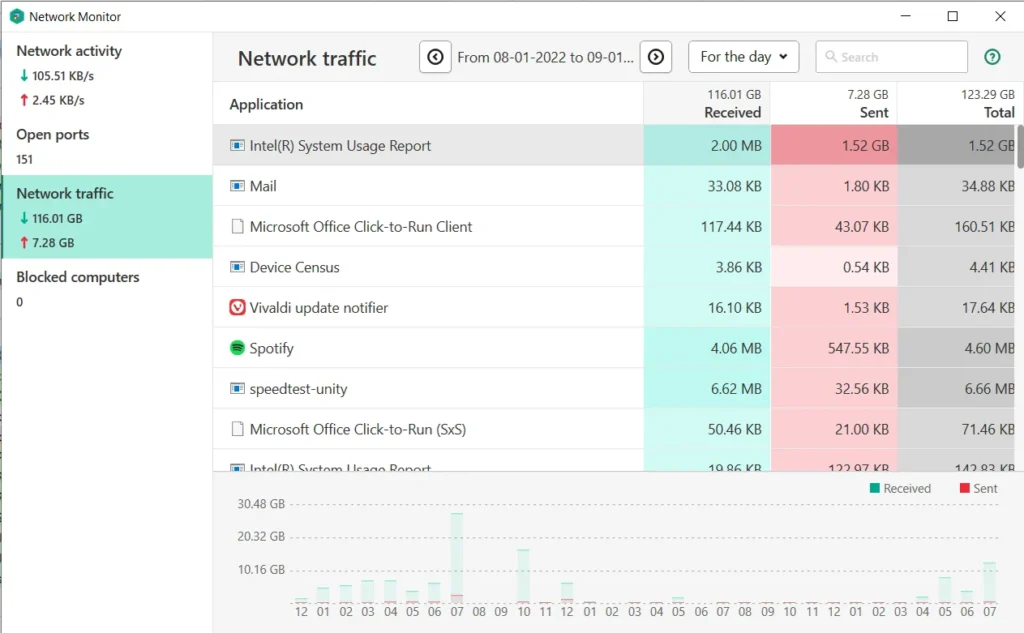Image resolution: width=1024 pixels, height=633 pixels.
Task: Click the 116.01 GB total received header value
Action: click(x=734, y=95)
